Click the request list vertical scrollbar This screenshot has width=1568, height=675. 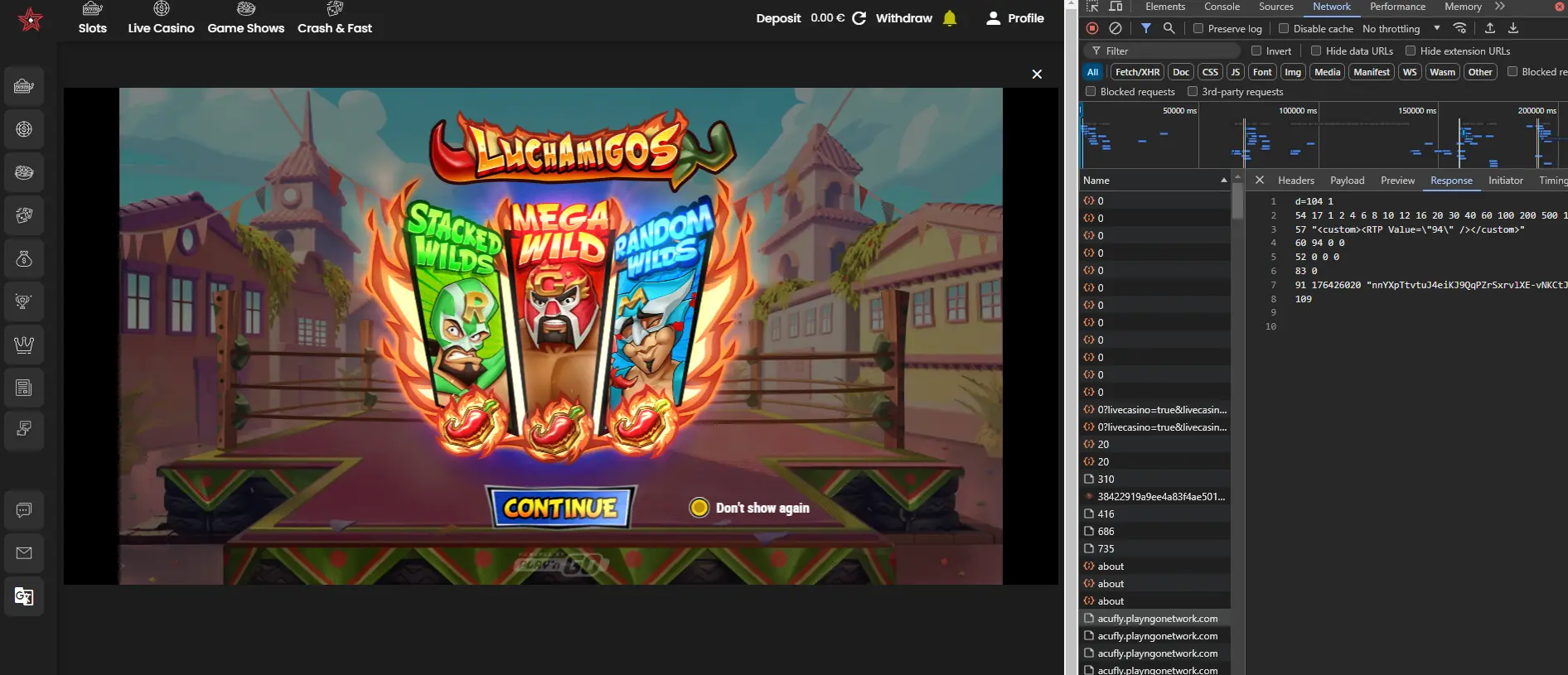click(1237, 200)
